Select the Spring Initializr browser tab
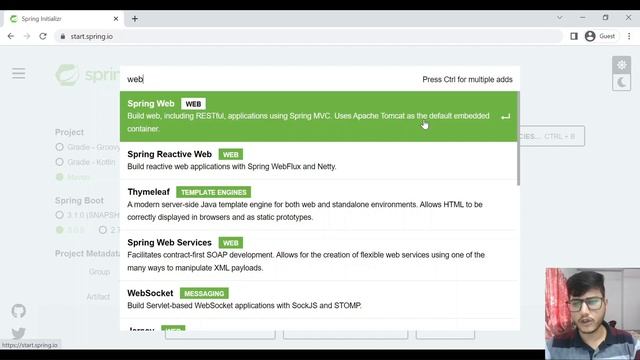 (63, 19)
